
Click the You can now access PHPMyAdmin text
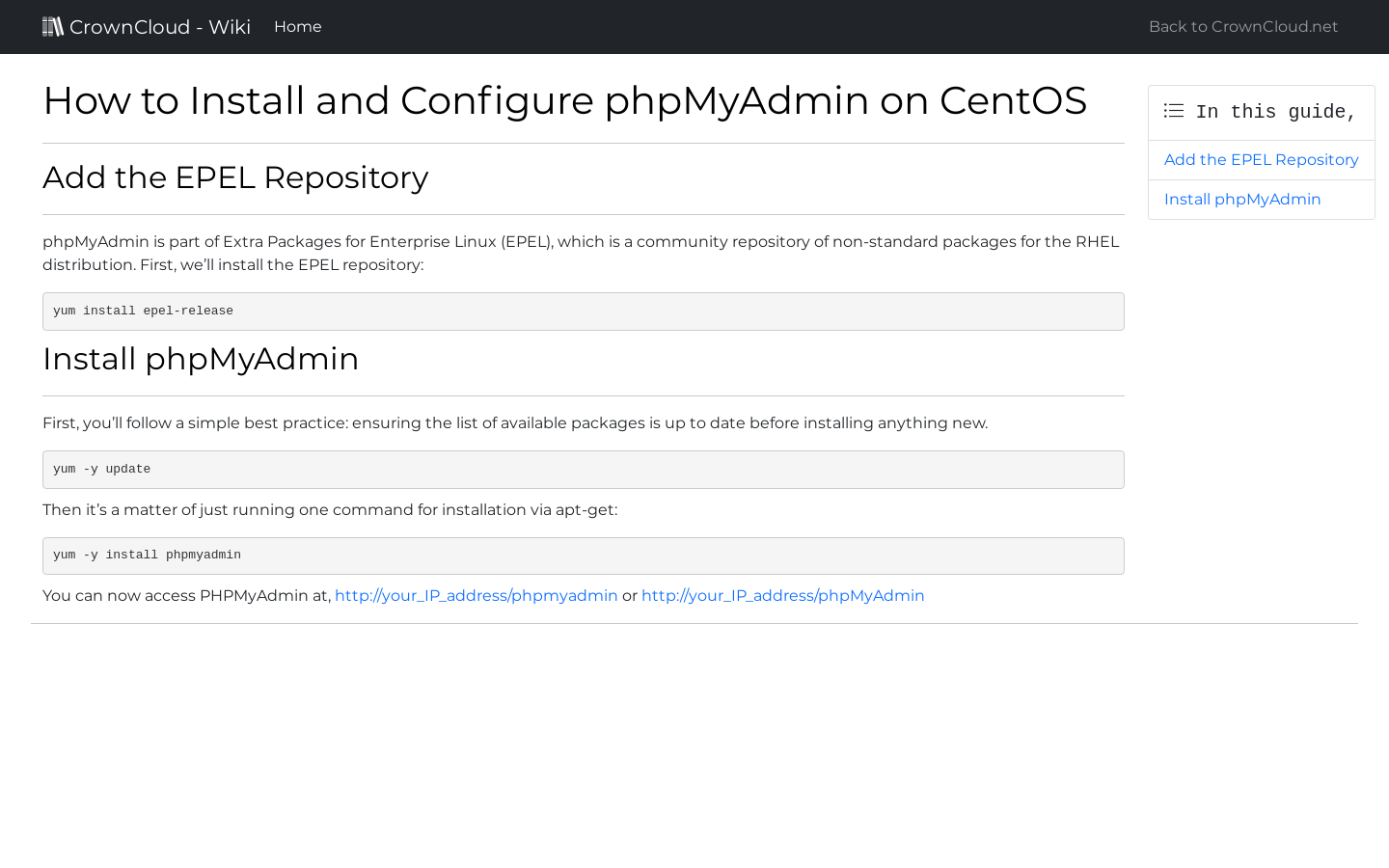[x=187, y=596]
